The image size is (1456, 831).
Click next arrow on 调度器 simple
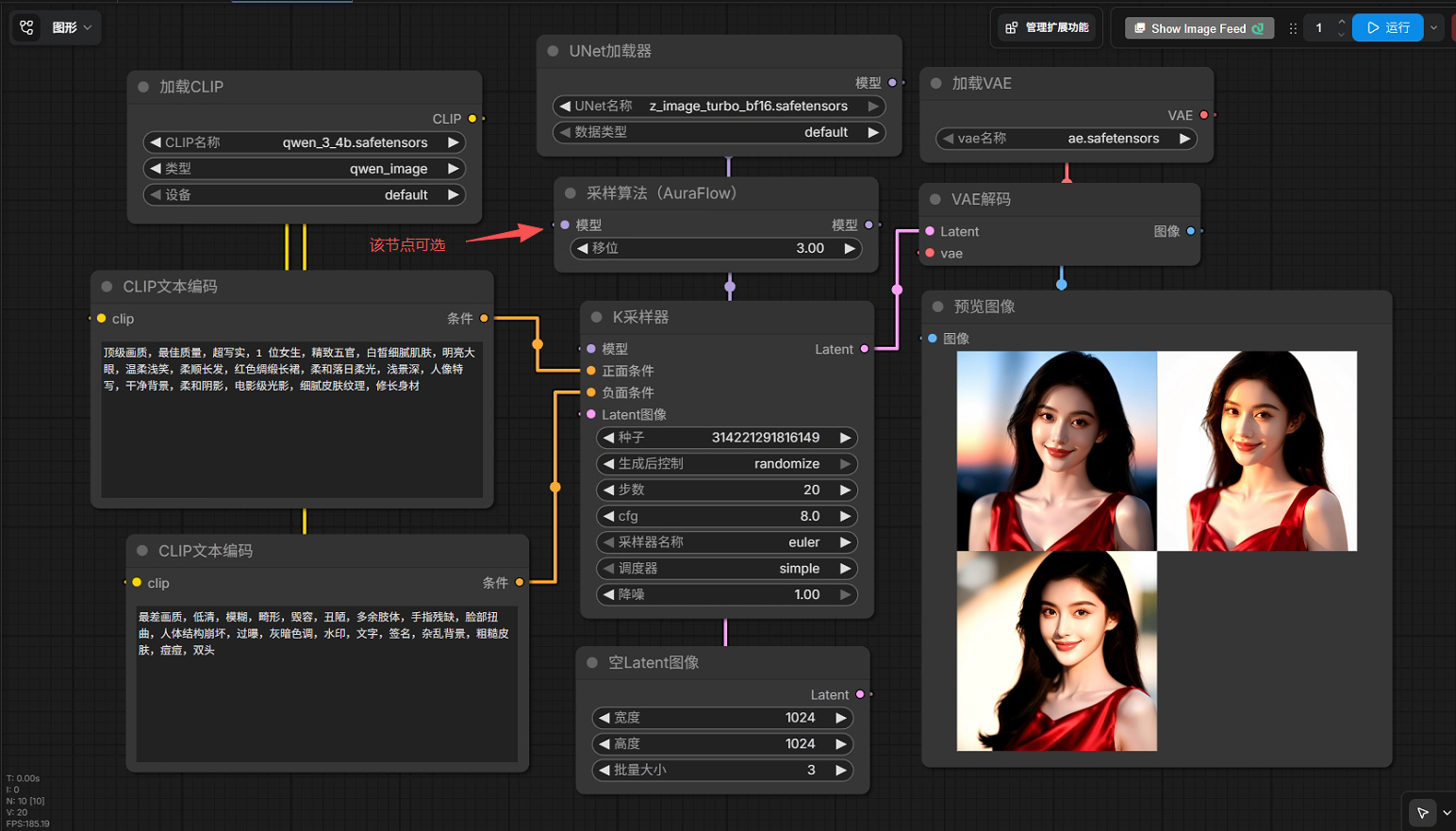[845, 569]
